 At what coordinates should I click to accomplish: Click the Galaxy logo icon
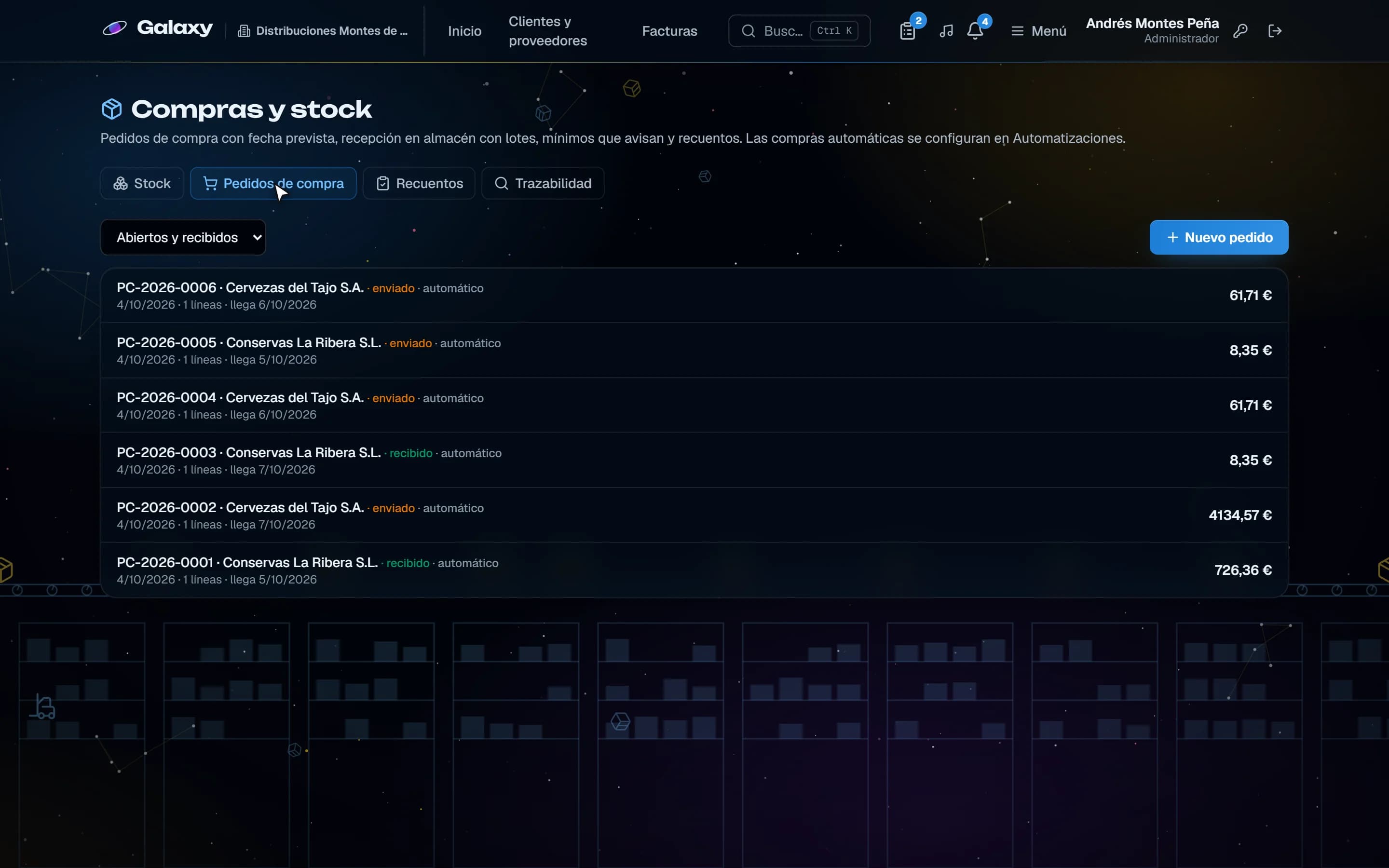click(114, 27)
